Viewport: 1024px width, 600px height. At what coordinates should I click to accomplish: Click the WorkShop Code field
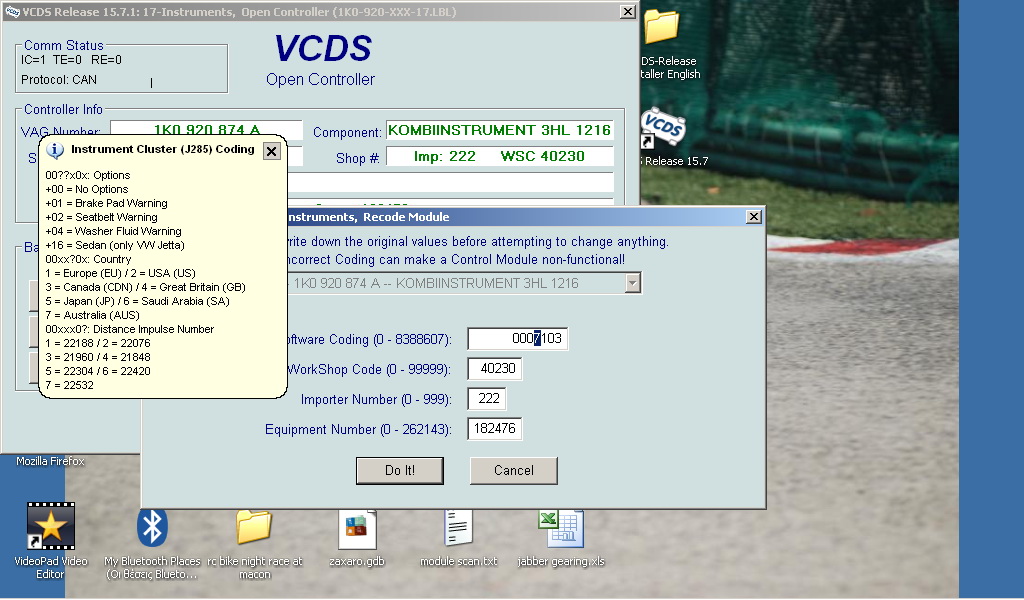pyautogui.click(x=494, y=369)
